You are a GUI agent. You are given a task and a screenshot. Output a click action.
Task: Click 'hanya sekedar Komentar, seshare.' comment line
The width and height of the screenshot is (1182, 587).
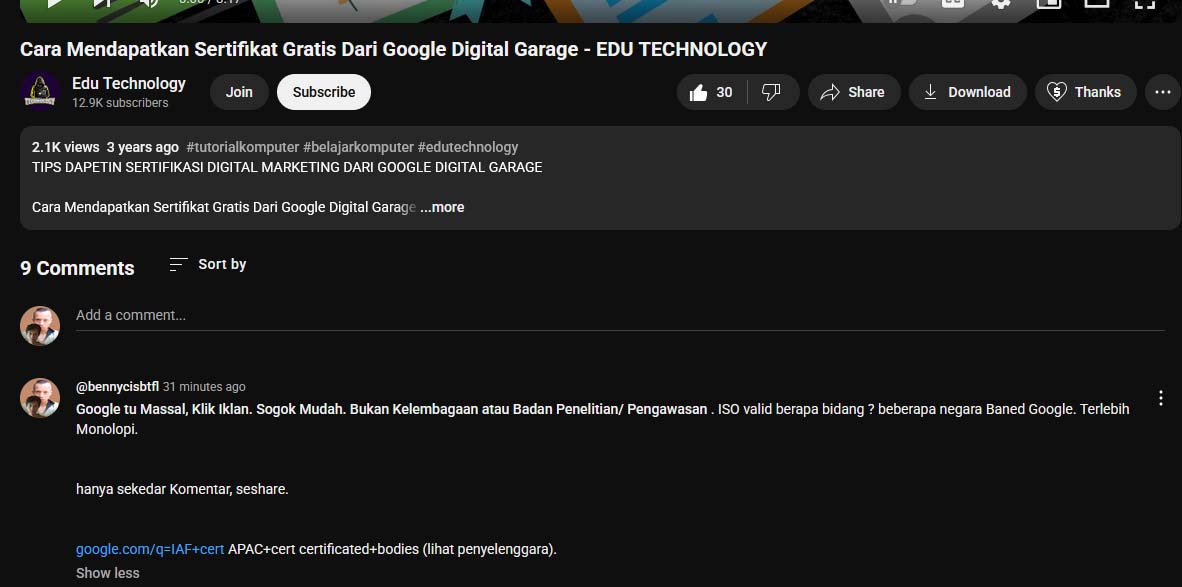(182, 489)
